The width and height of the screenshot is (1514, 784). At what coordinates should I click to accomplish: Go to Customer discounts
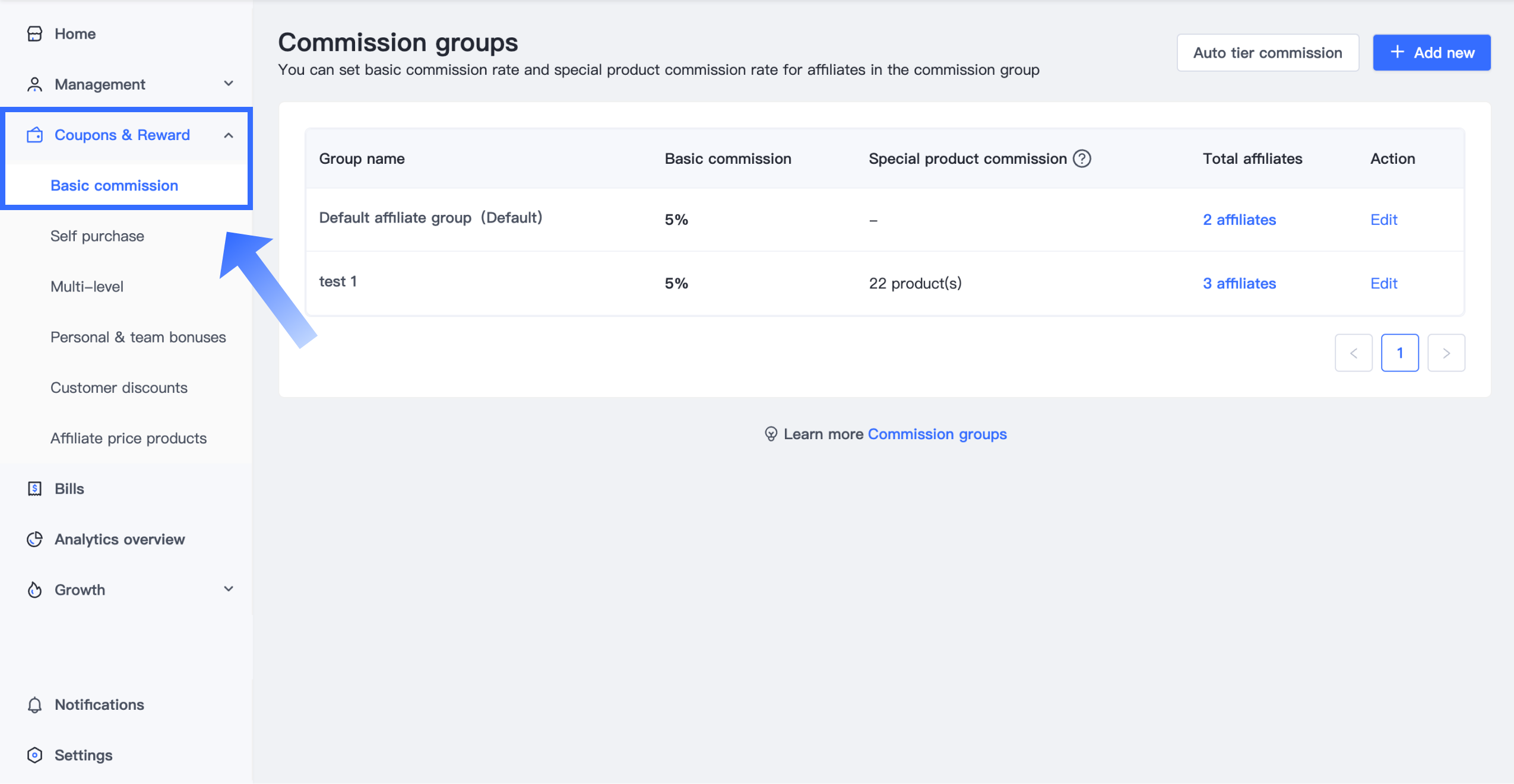tap(119, 388)
